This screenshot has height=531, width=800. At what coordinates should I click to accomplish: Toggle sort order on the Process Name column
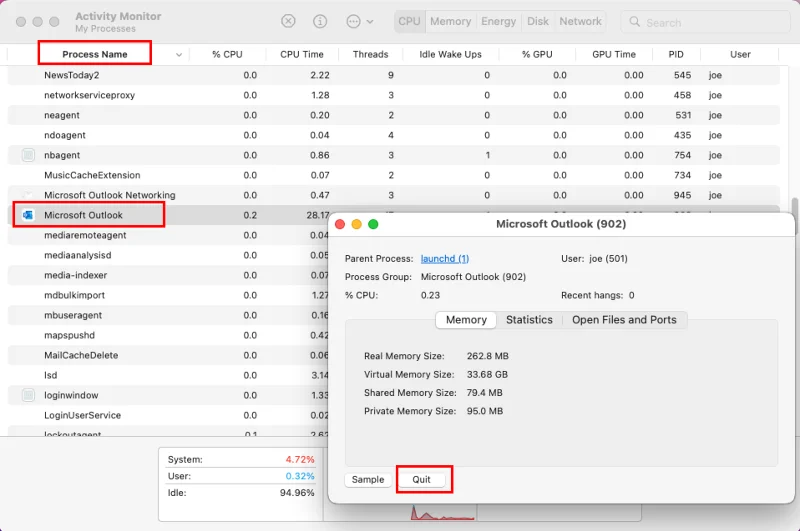(95, 54)
